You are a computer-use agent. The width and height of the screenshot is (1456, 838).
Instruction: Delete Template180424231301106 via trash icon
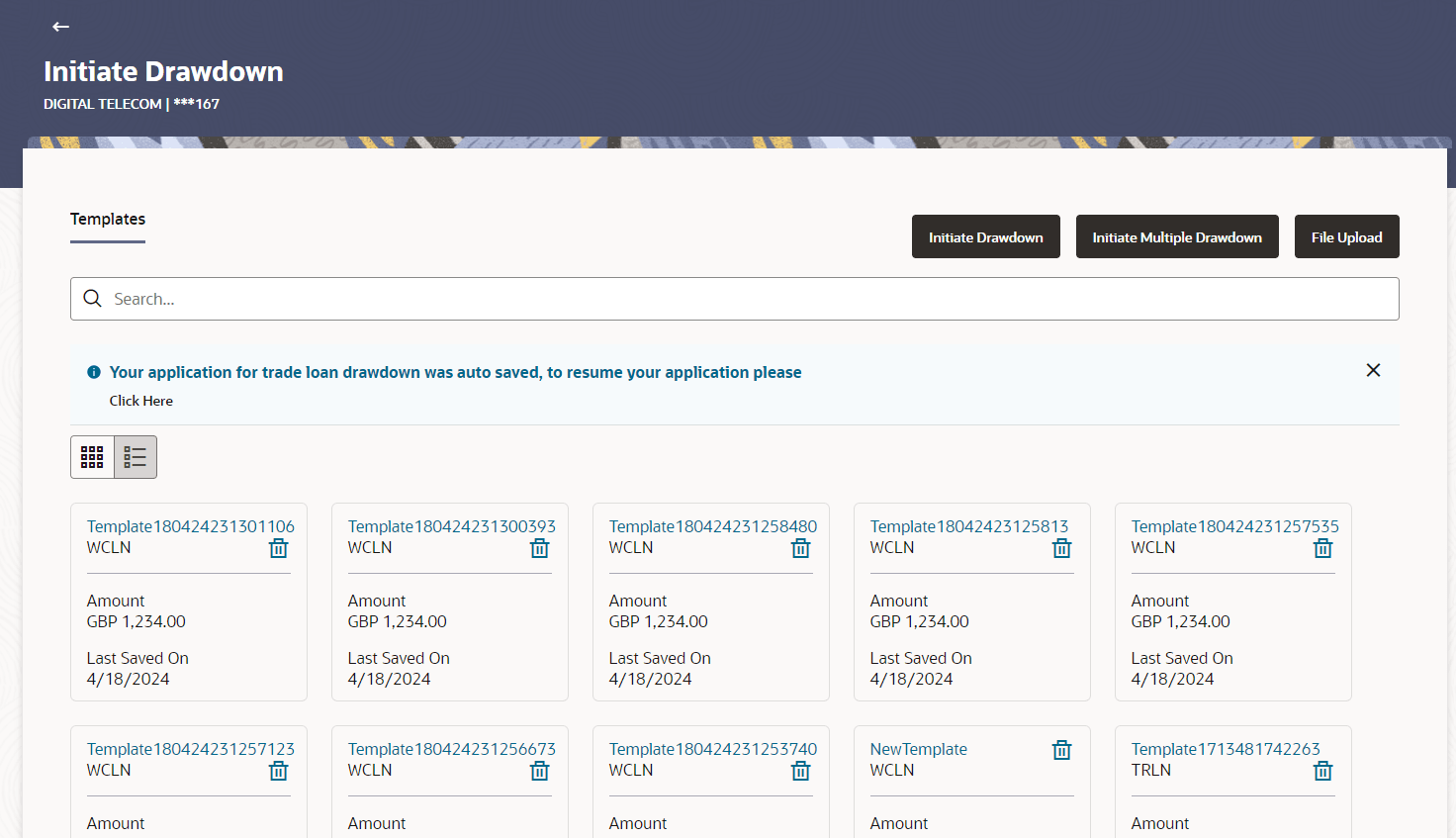(279, 548)
